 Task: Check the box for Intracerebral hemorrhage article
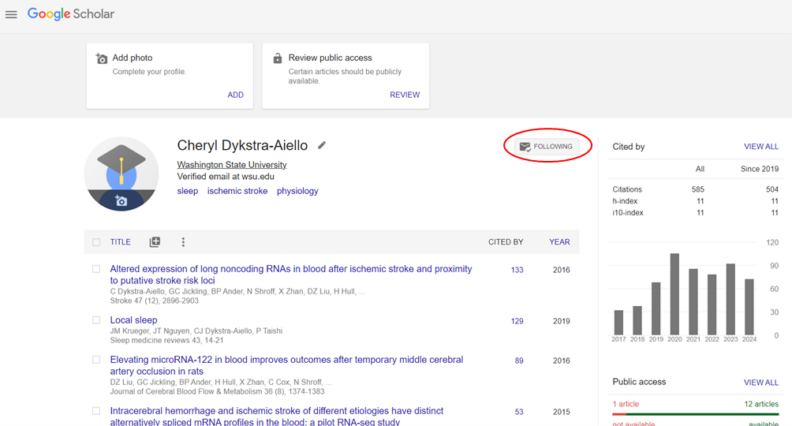click(x=96, y=411)
